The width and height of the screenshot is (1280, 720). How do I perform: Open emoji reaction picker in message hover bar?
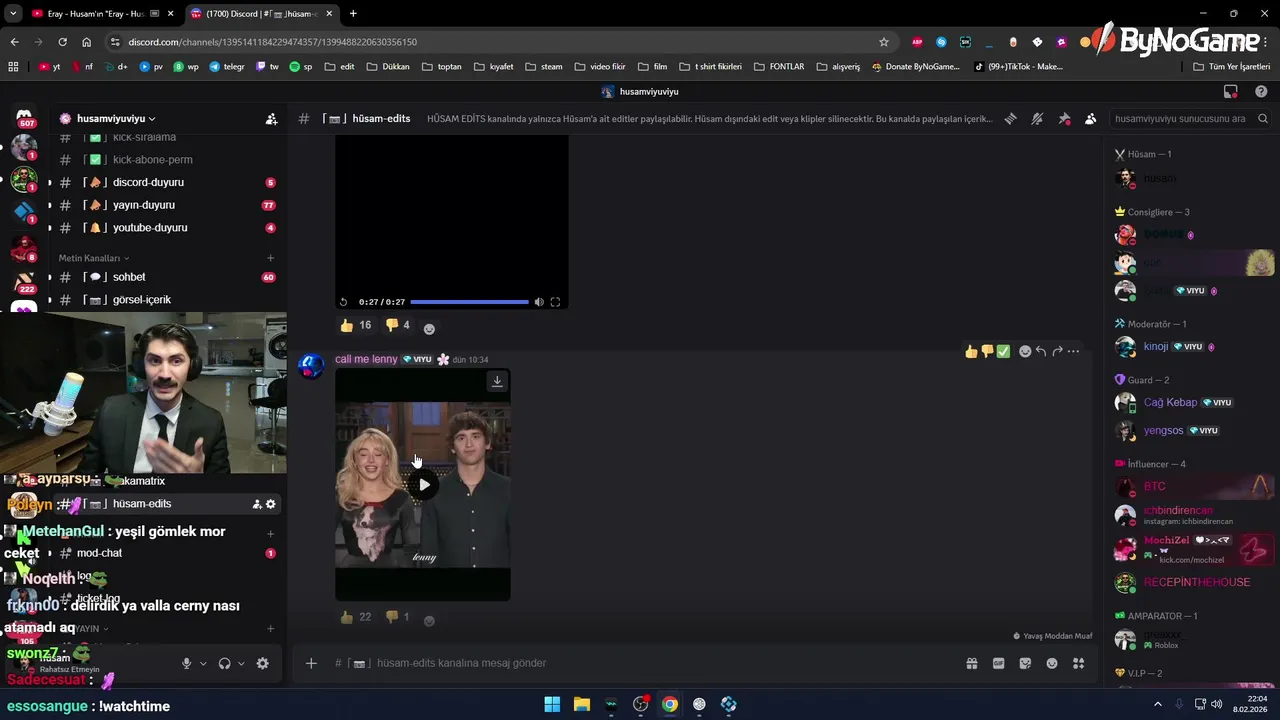tap(1025, 351)
